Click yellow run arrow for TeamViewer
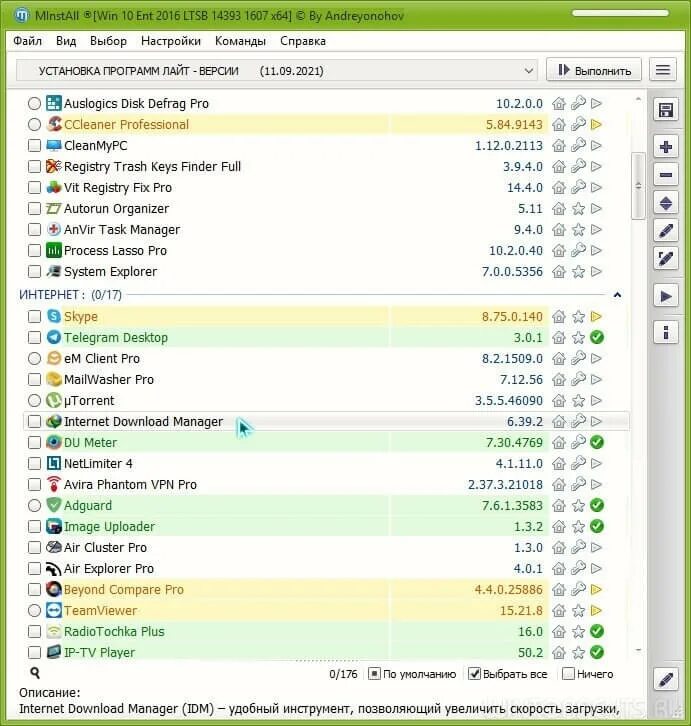 597,610
